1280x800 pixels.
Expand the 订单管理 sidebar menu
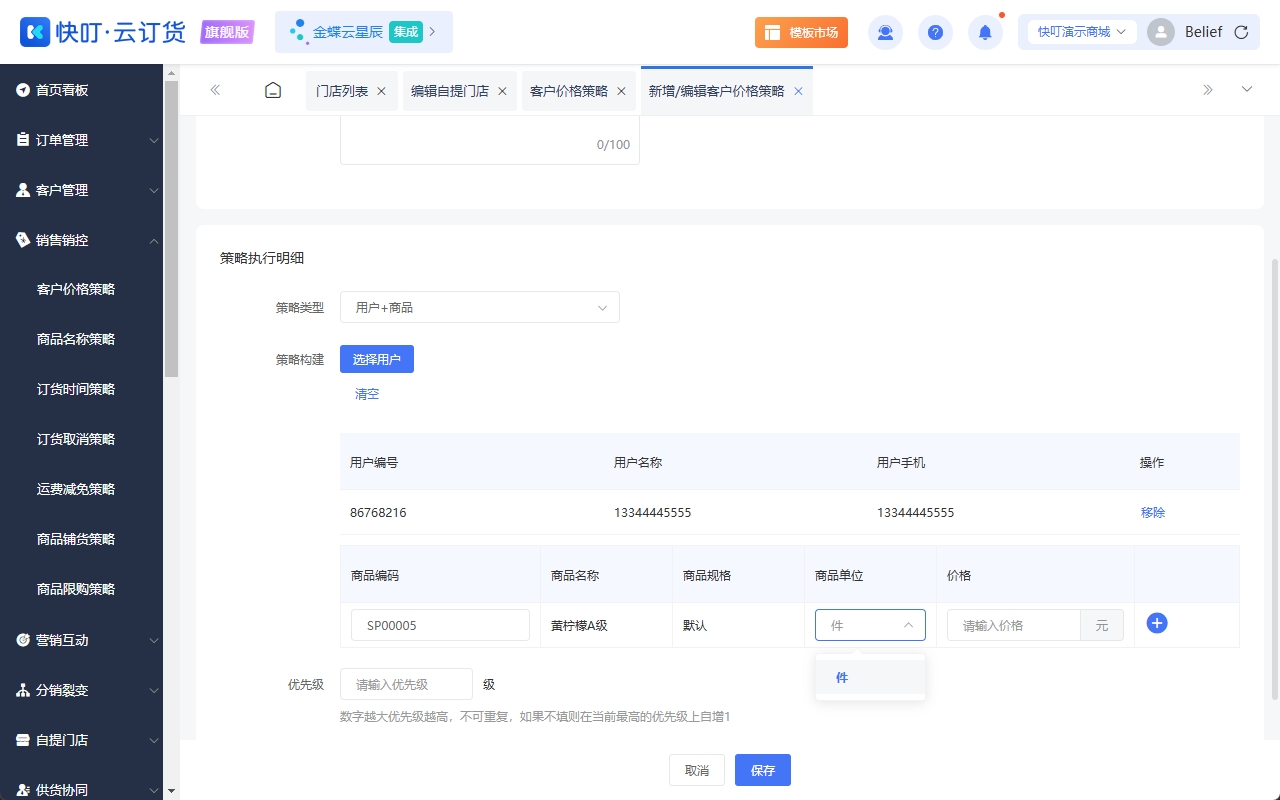pos(81,140)
